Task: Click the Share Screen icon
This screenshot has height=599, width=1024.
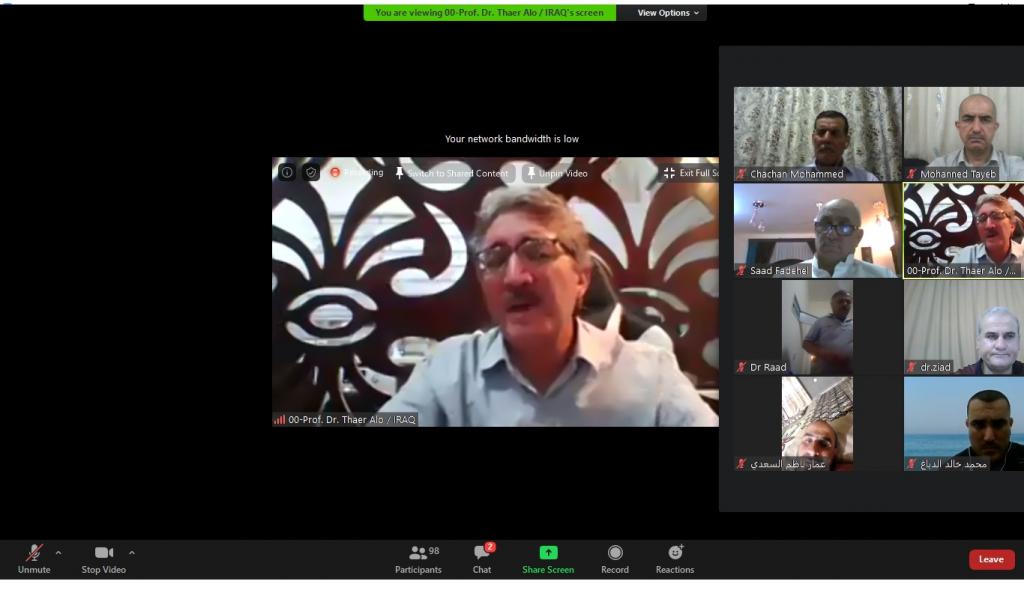Action: click(548, 553)
